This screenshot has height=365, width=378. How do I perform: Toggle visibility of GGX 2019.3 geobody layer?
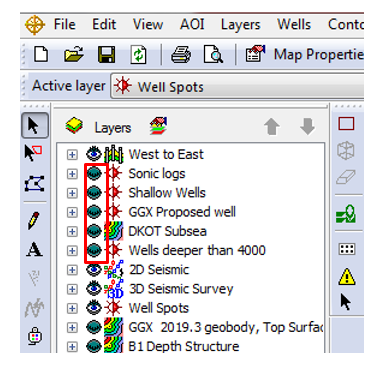tap(94, 327)
